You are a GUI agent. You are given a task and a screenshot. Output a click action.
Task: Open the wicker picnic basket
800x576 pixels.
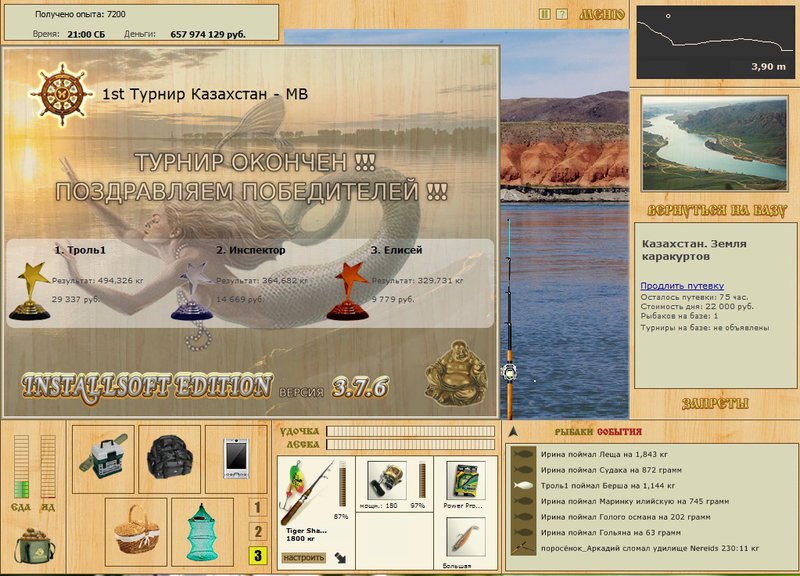click(136, 532)
